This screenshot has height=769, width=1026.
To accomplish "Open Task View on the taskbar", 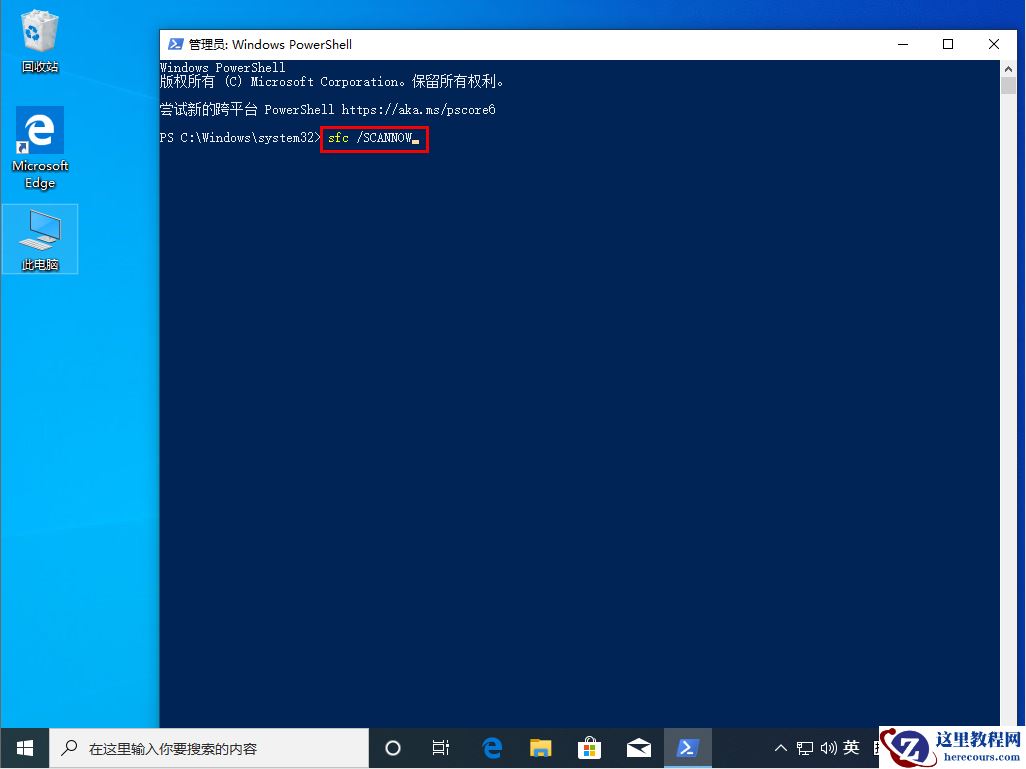I will pos(441,747).
